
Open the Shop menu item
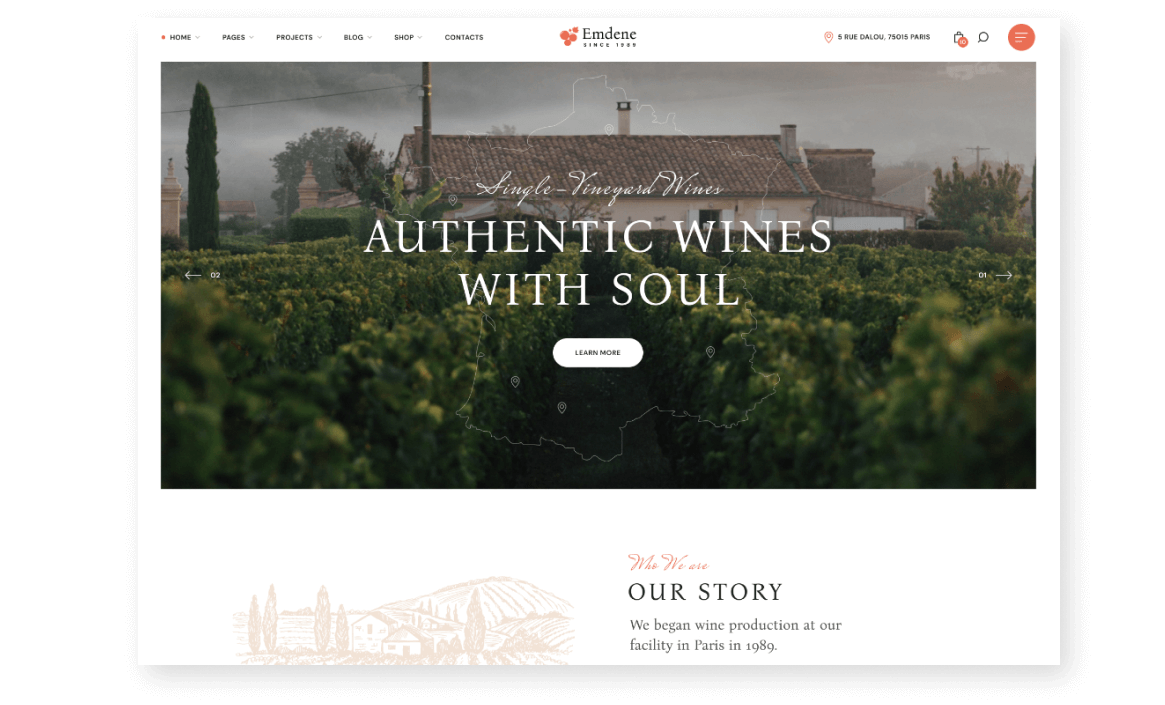pos(408,37)
